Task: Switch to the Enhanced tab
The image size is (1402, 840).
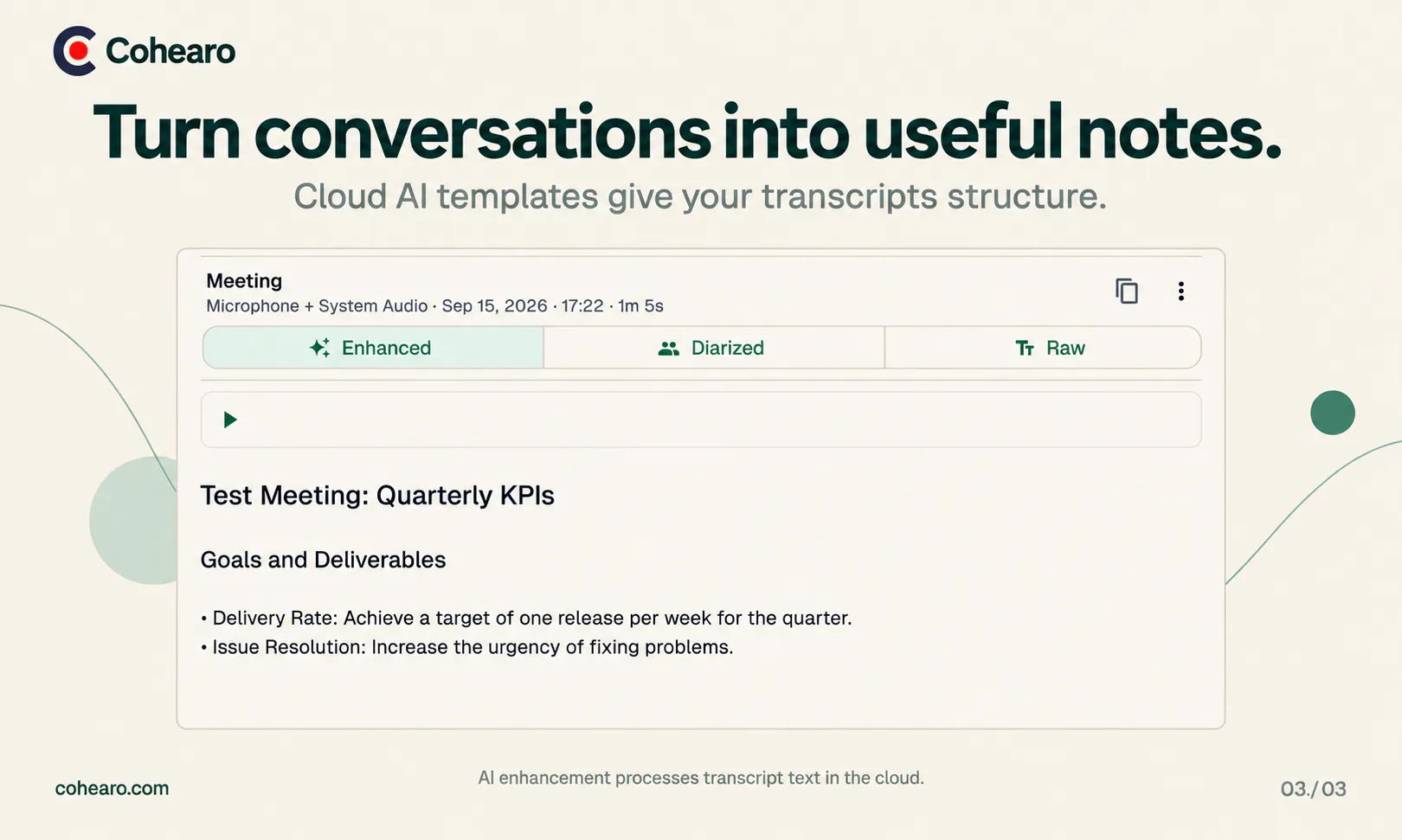Action: [x=373, y=348]
